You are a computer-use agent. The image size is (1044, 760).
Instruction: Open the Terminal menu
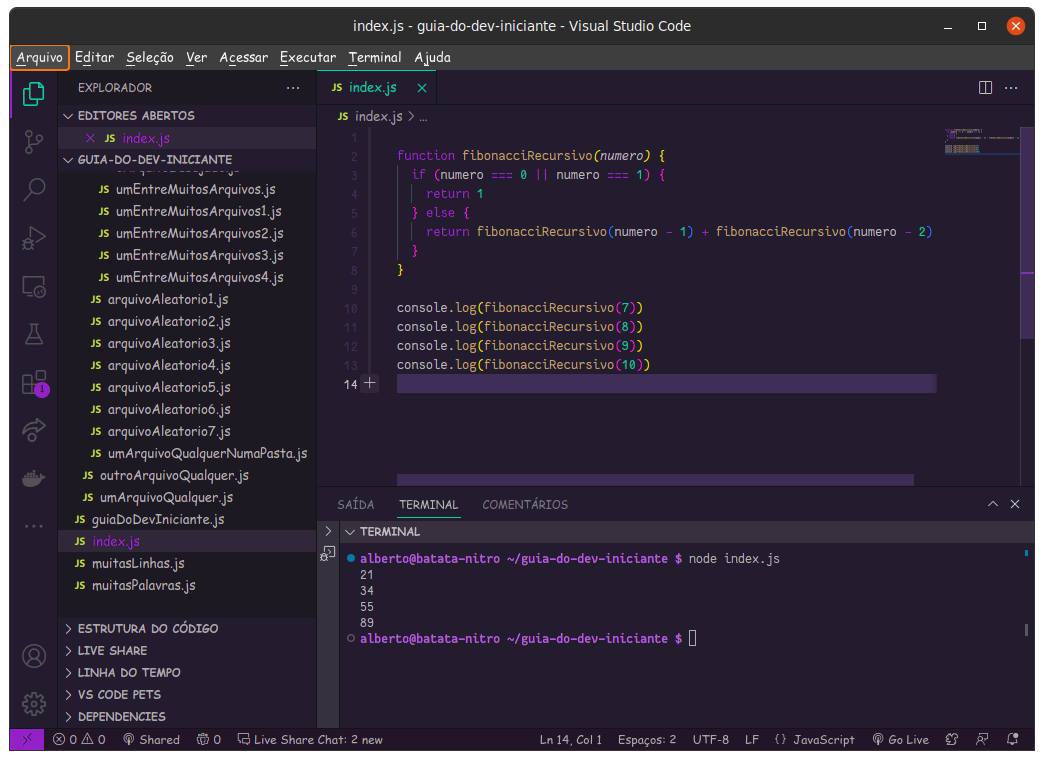pyautogui.click(x=375, y=57)
